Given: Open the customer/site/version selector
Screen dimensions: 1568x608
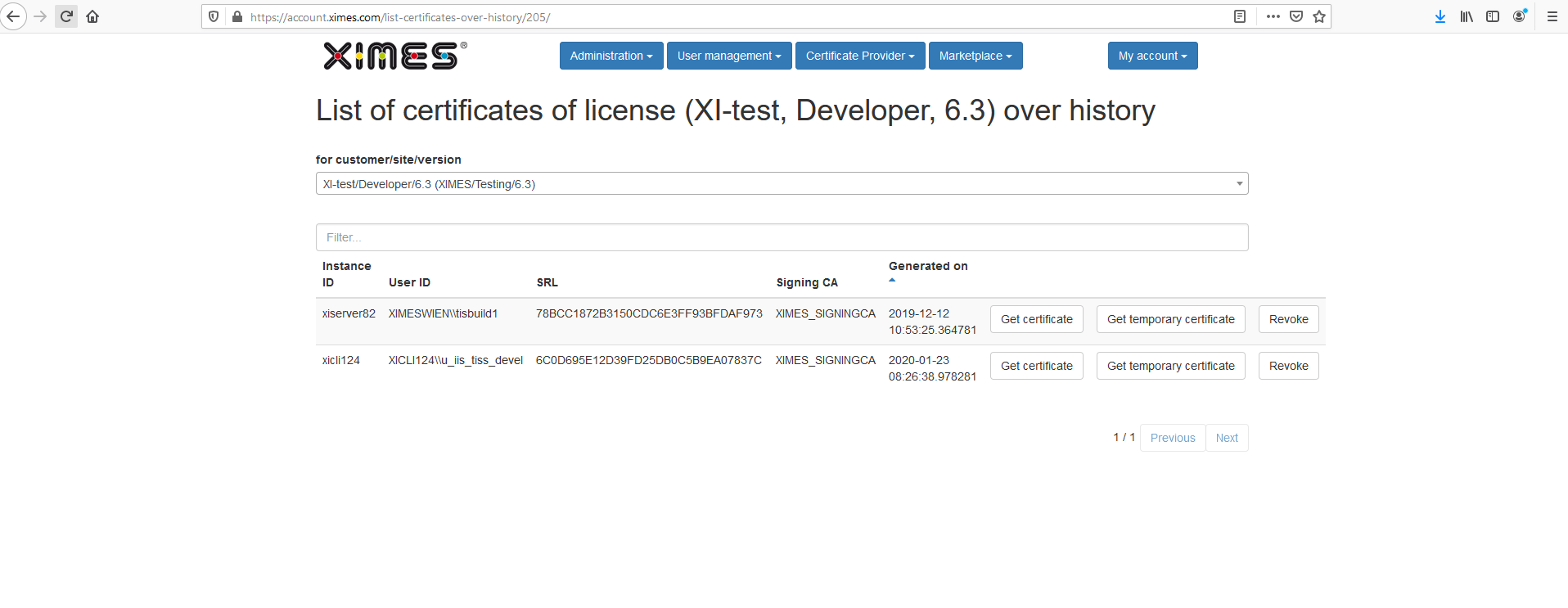Looking at the screenshot, I should tap(782, 183).
